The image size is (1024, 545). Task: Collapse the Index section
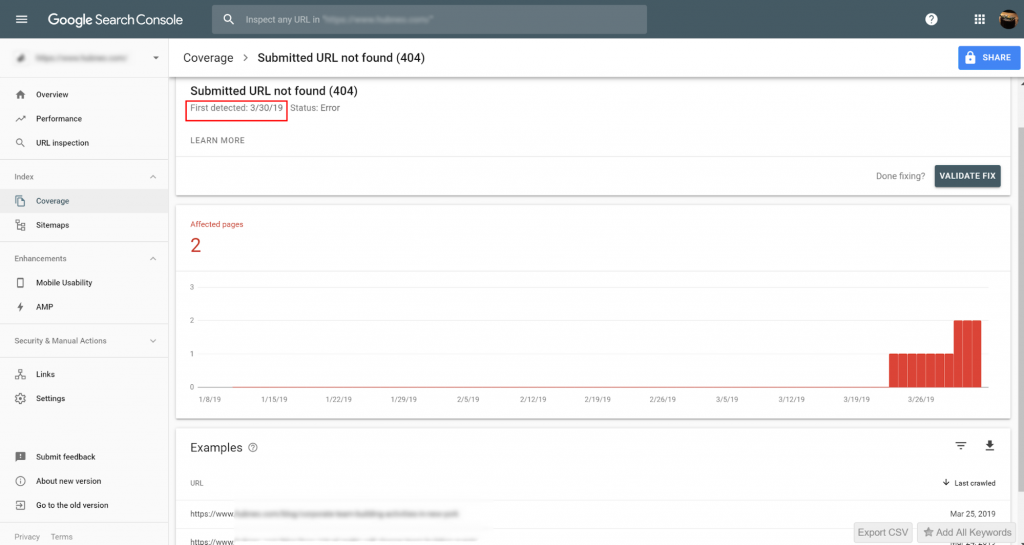tap(153, 177)
